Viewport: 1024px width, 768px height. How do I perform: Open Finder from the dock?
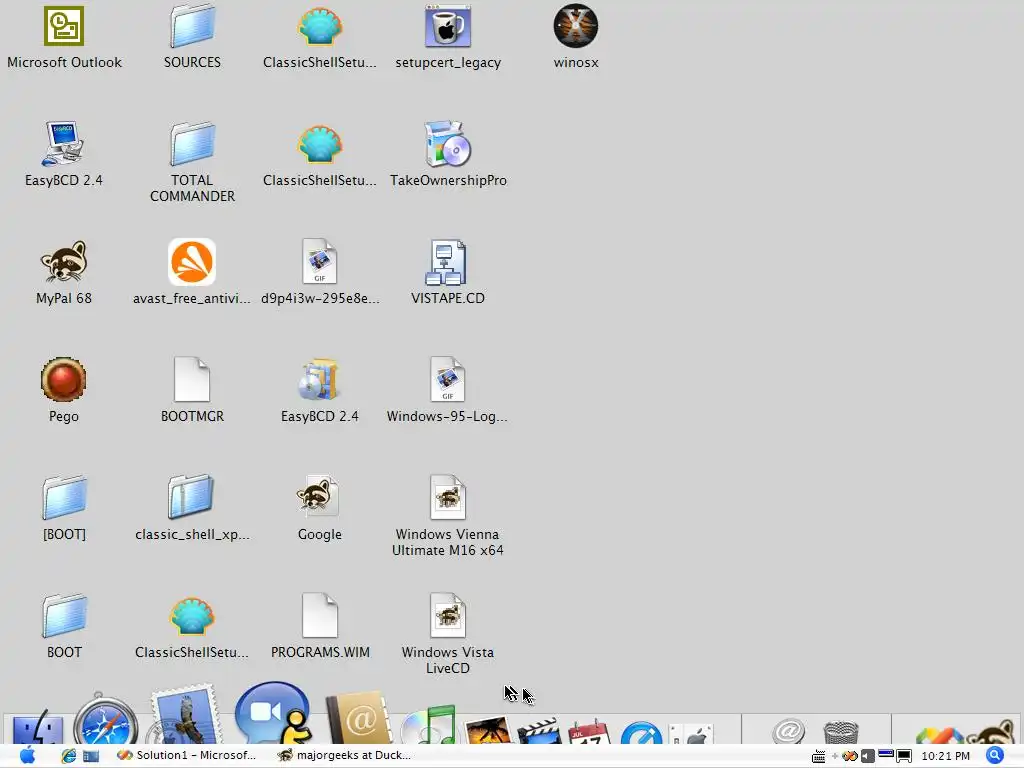click(38, 726)
